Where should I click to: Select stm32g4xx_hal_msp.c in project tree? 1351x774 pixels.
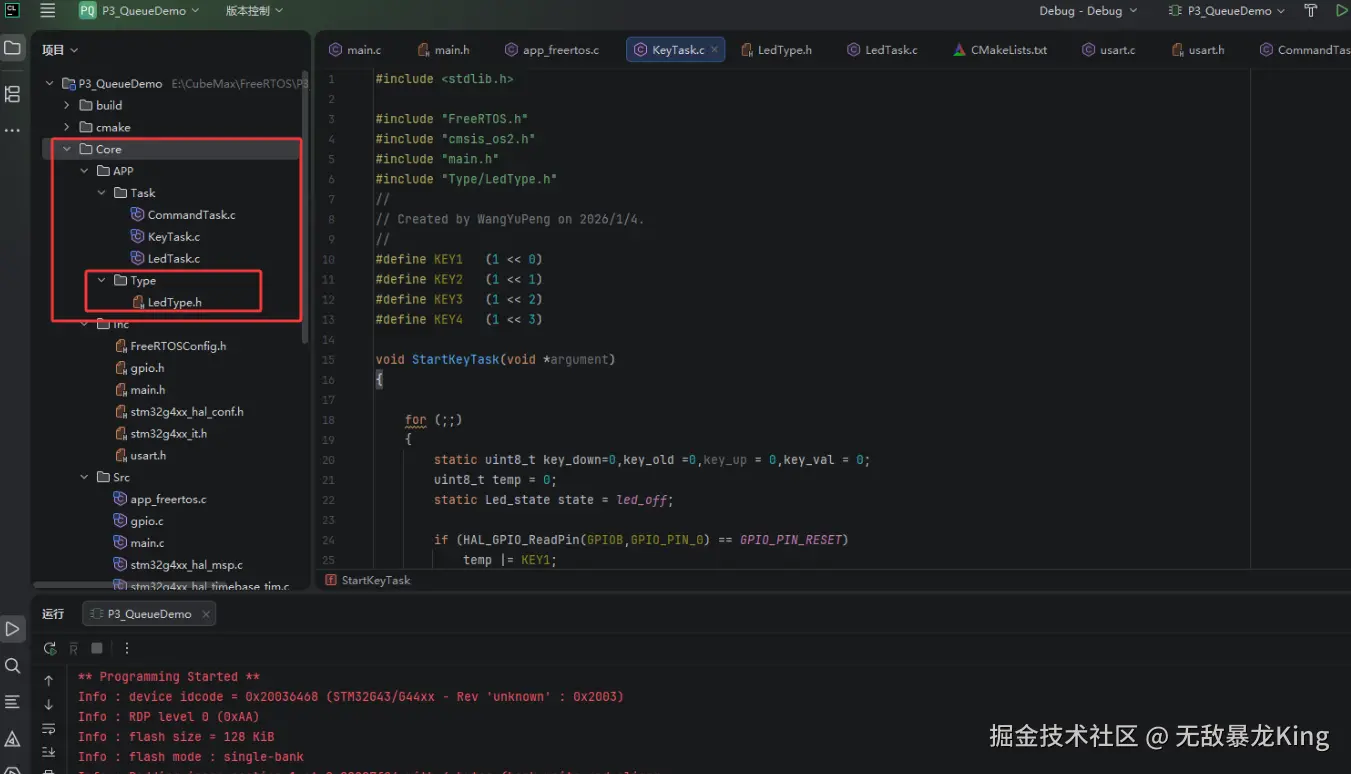click(x=178, y=565)
